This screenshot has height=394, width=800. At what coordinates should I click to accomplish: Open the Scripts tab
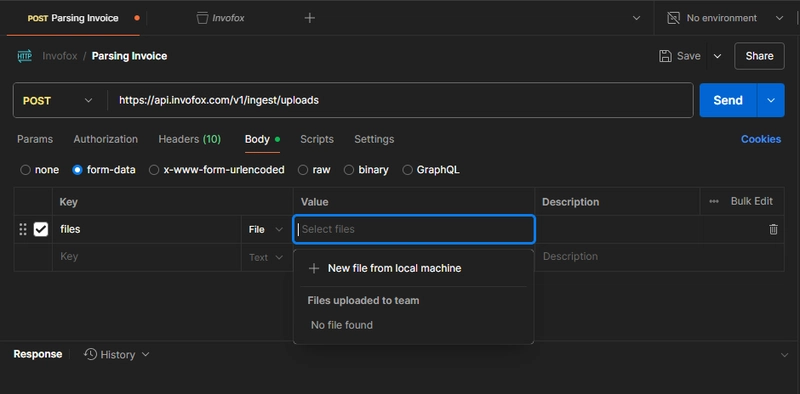click(x=317, y=139)
